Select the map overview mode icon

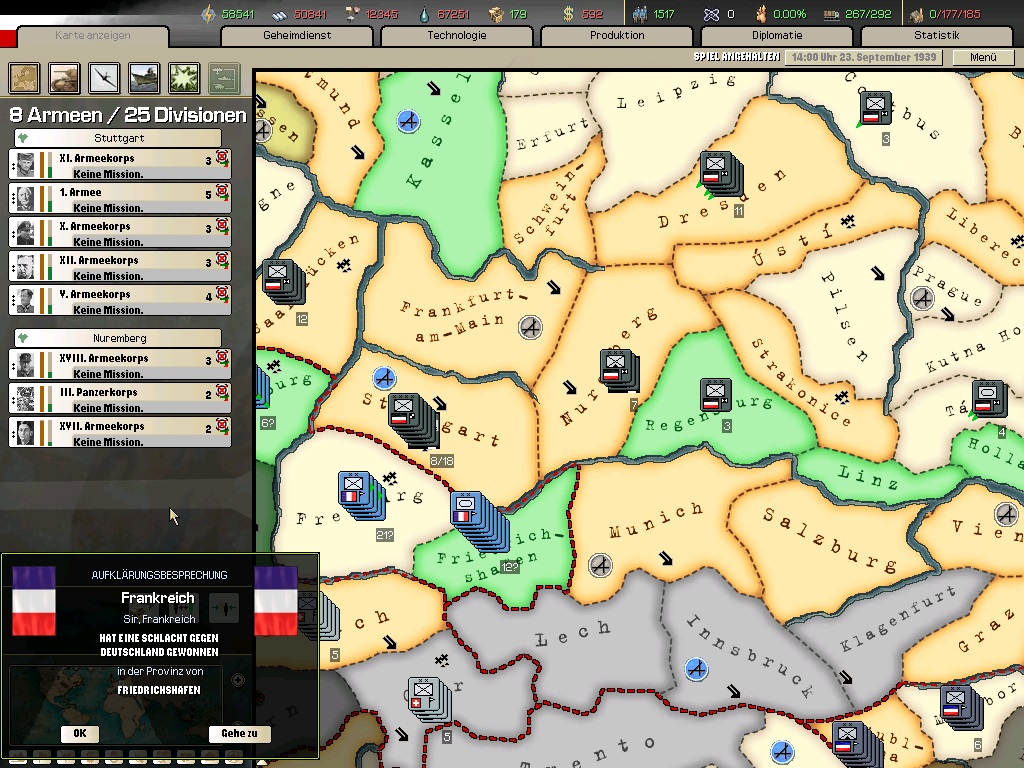25,78
